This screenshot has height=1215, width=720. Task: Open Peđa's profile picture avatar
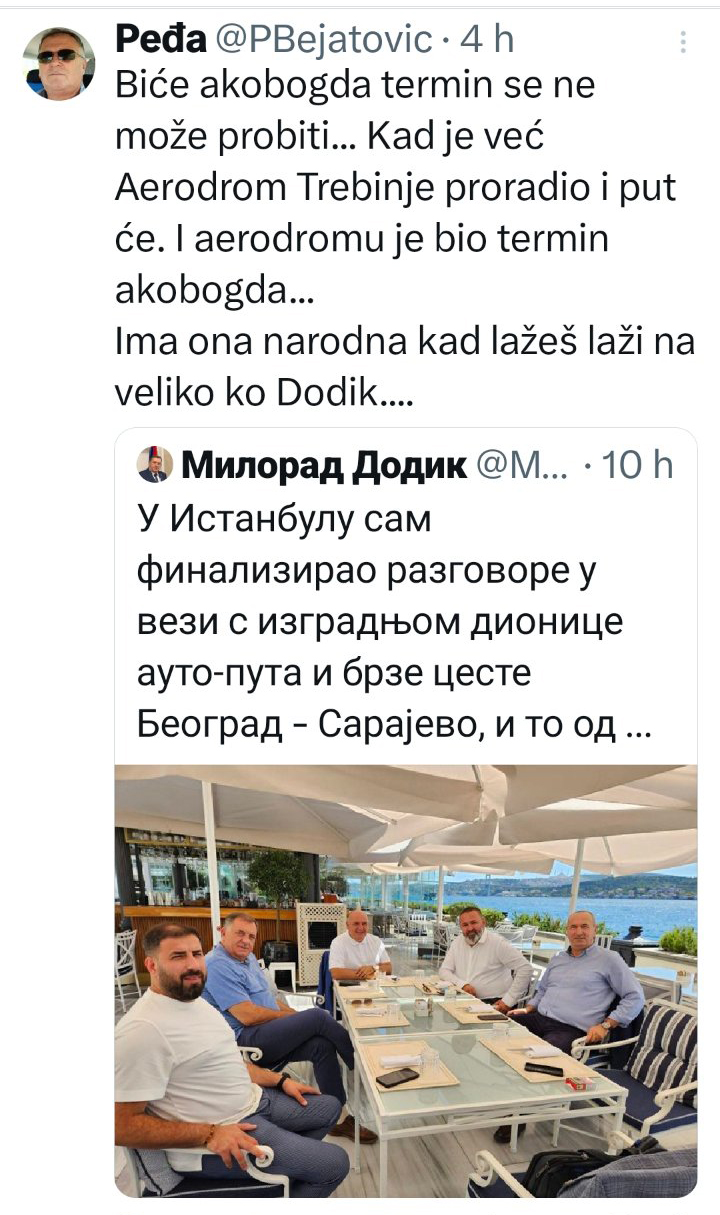pyautogui.click(x=59, y=64)
